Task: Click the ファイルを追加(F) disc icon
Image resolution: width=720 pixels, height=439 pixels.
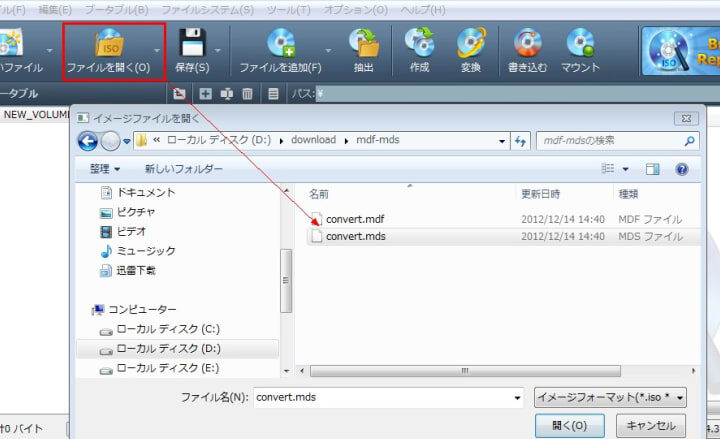Action: pos(281,42)
